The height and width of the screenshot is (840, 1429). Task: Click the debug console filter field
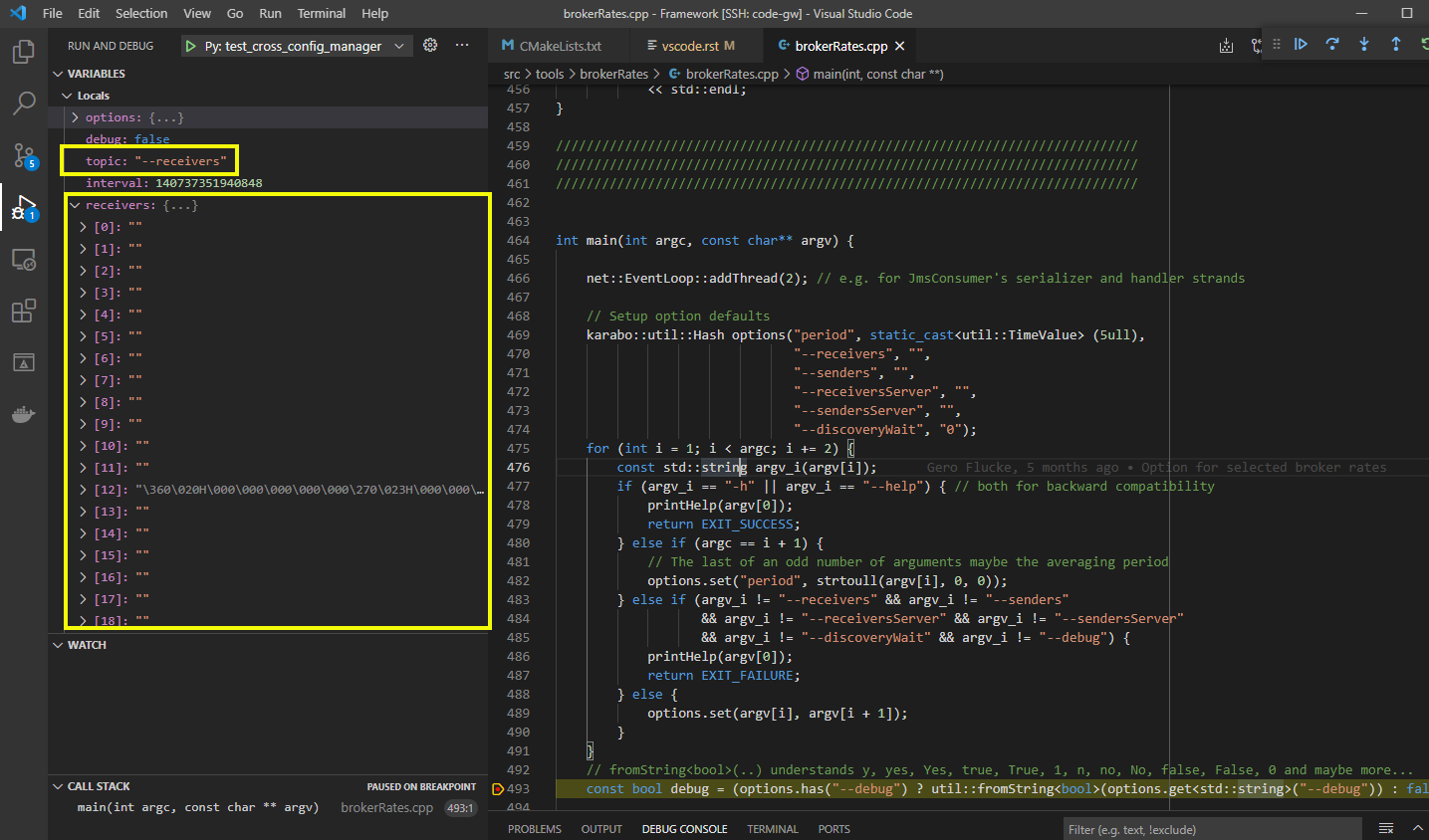point(1210,829)
